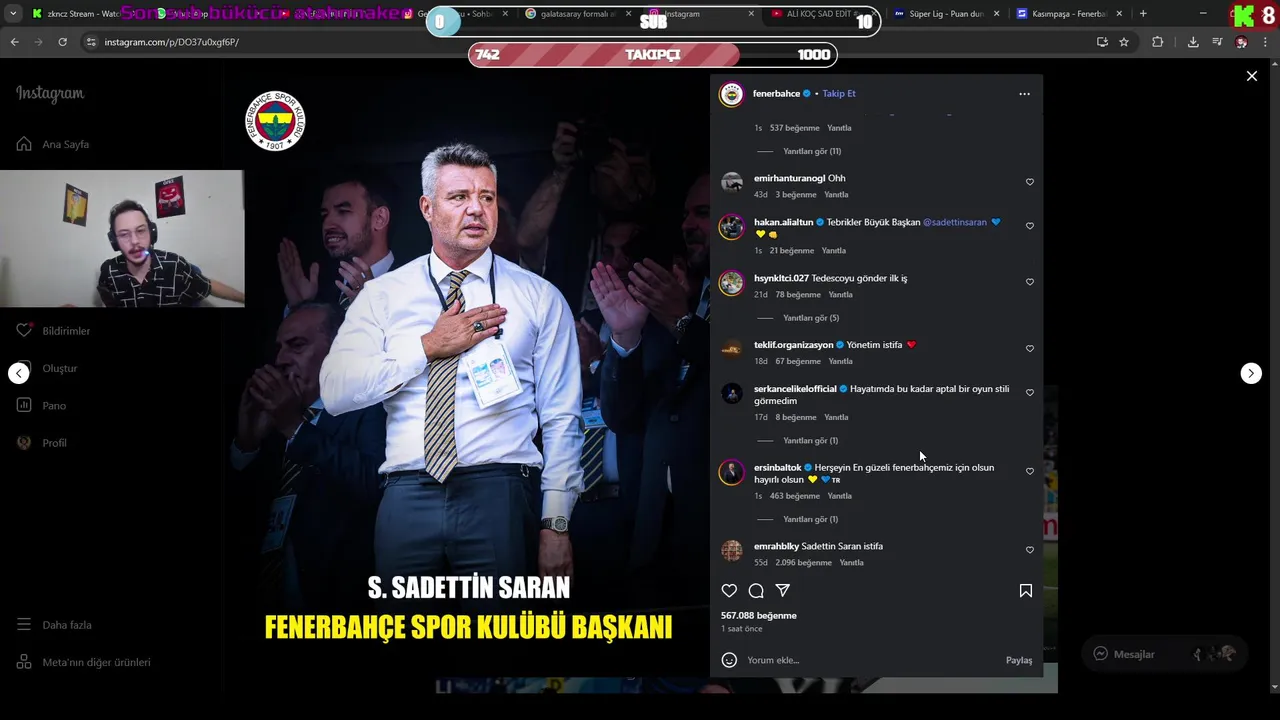Open Pano dashboard in sidebar
The width and height of the screenshot is (1280, 720).
pyautogui.click(x=41, y=405)
